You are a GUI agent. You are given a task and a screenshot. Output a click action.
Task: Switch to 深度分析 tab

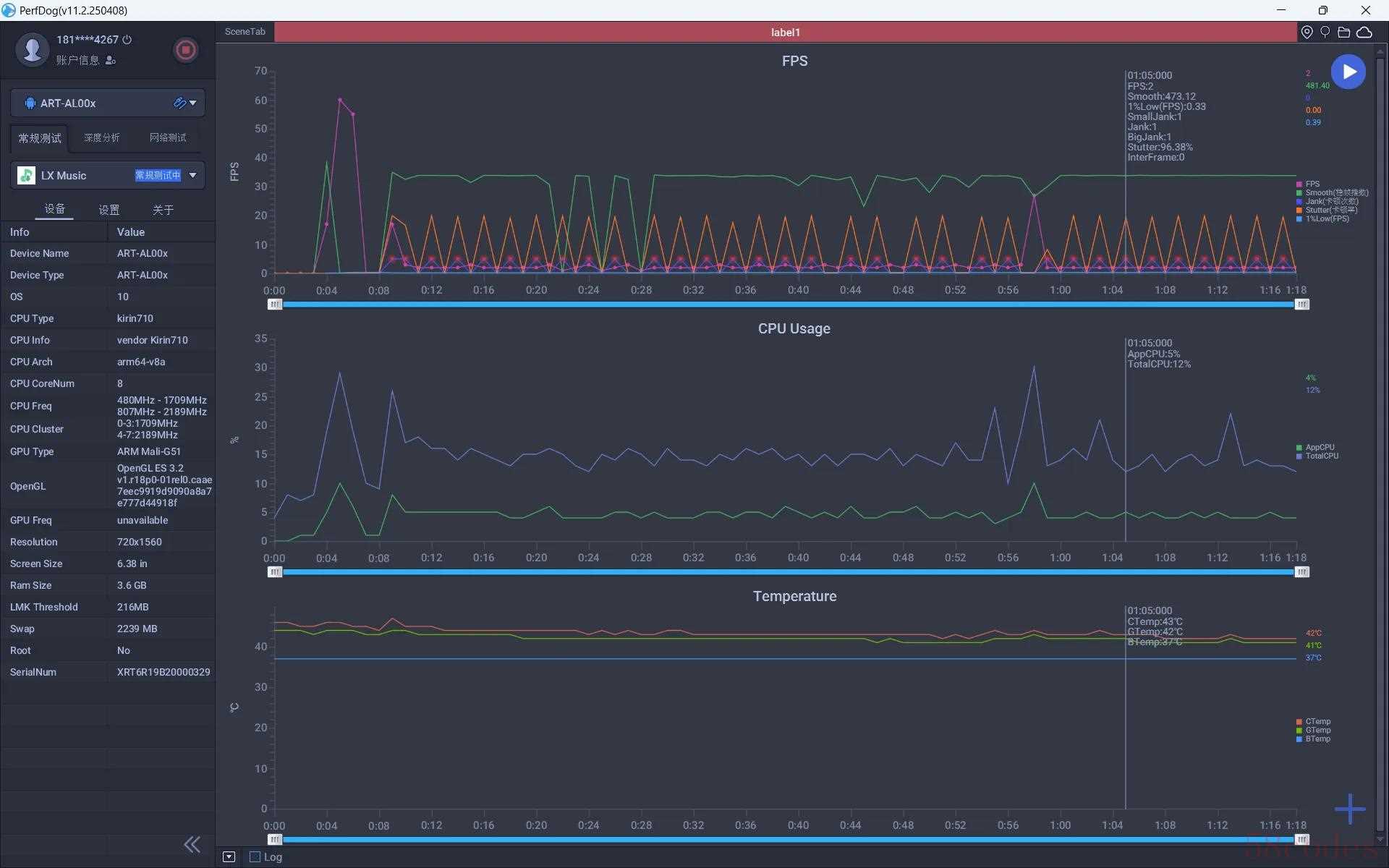pos(102,137)
